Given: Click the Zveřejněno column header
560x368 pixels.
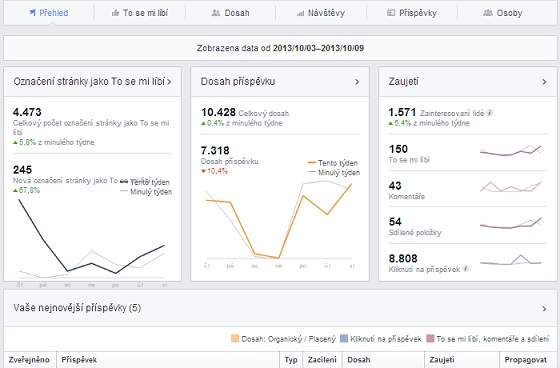Looking at the screenshot, I should pyautogui.click(x=29, y=360).
